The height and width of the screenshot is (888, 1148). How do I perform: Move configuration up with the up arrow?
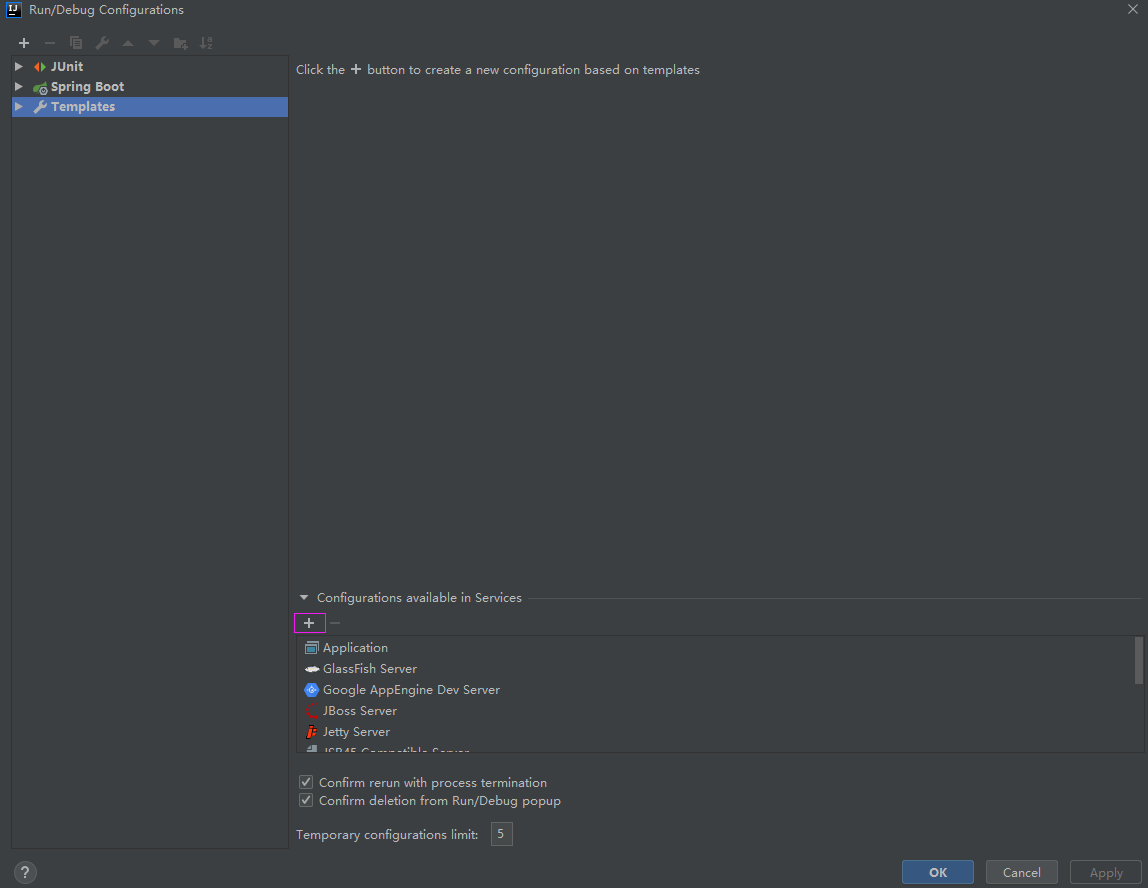point(127,43)
